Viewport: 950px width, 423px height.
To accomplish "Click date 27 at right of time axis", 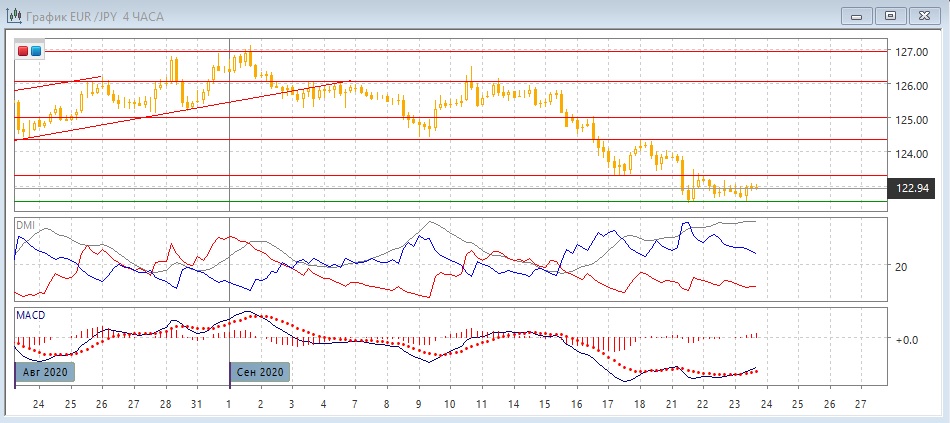I will pos(860,404).
